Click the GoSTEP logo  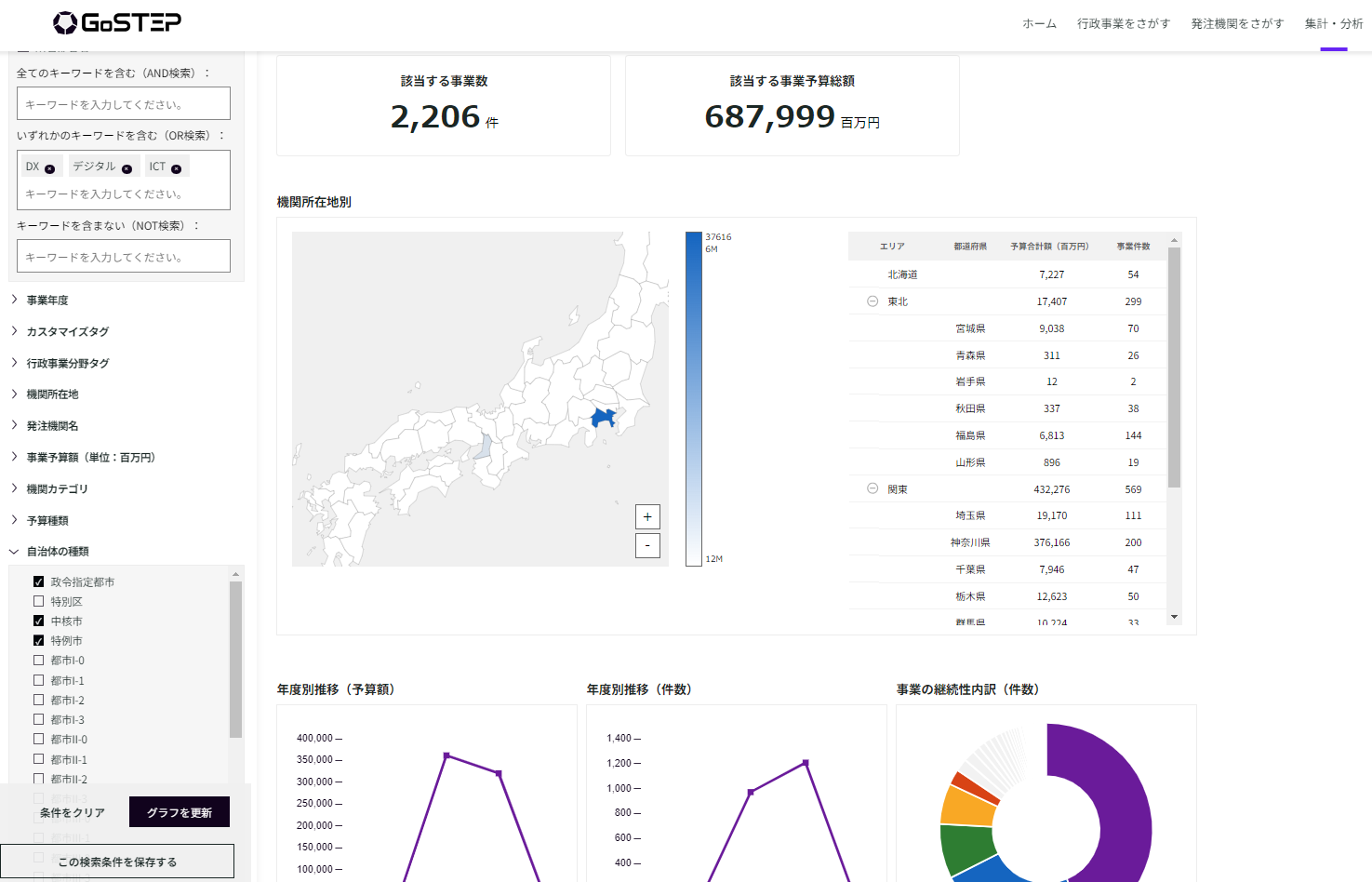pos(117,22)
